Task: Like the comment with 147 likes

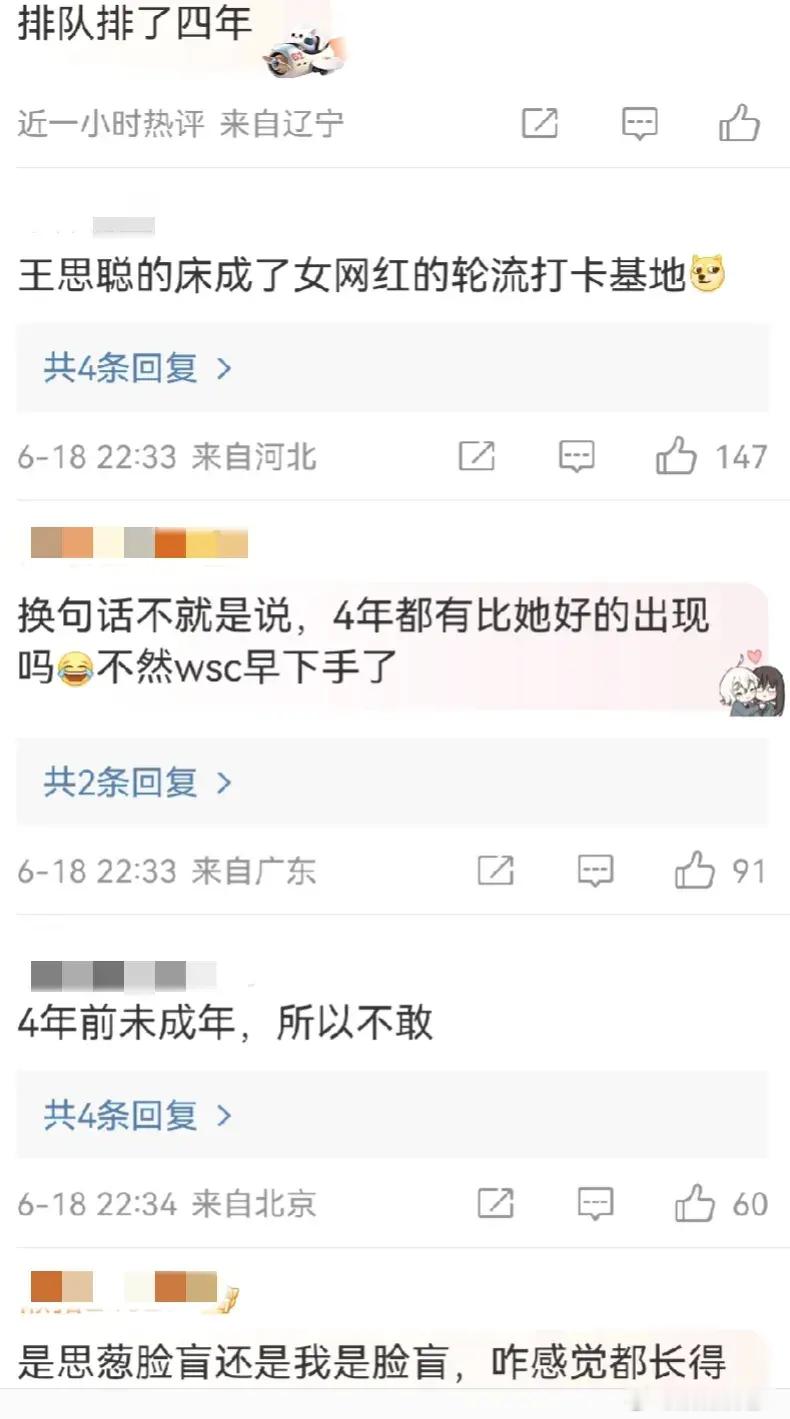Action: (x=676, y=457)
